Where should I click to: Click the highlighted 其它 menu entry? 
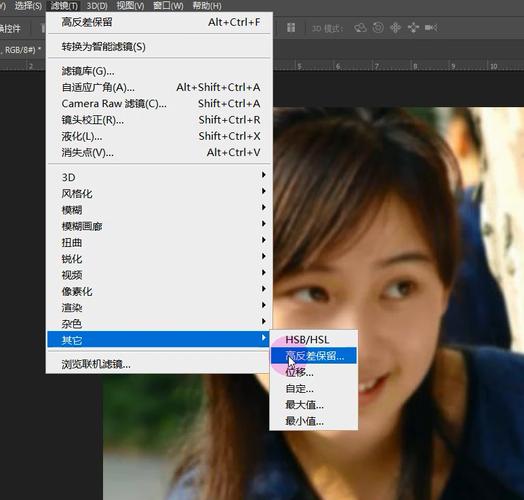pos(159,340)
